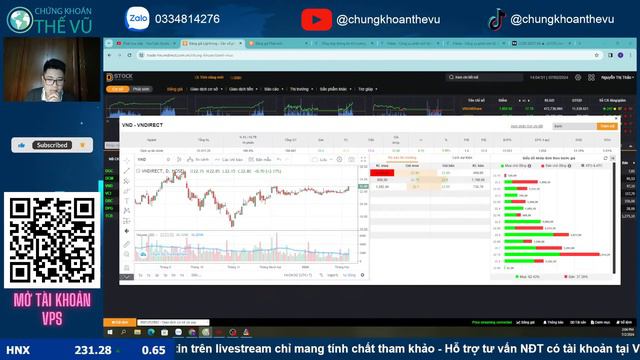
Task: Open the underlined detail link in VND dialog
Action: click(x=527, y=127)
